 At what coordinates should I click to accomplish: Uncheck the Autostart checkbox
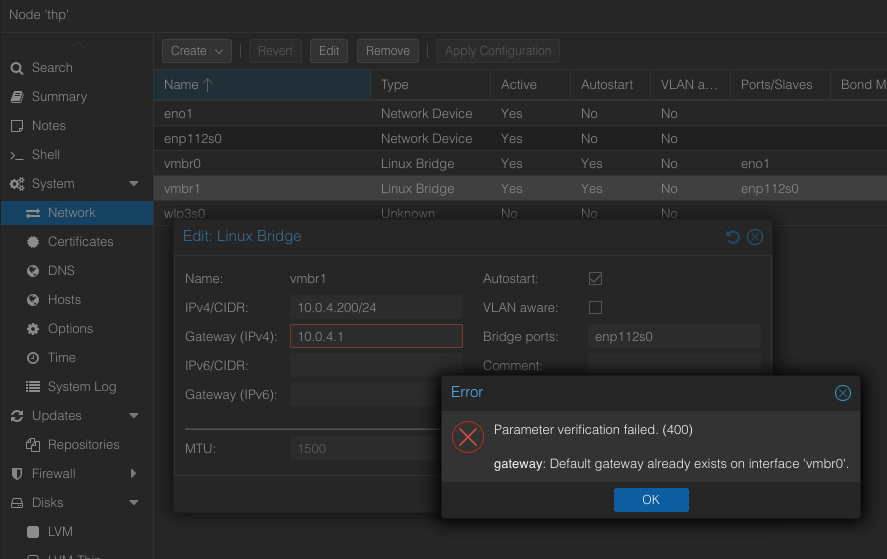coord(595,279)
